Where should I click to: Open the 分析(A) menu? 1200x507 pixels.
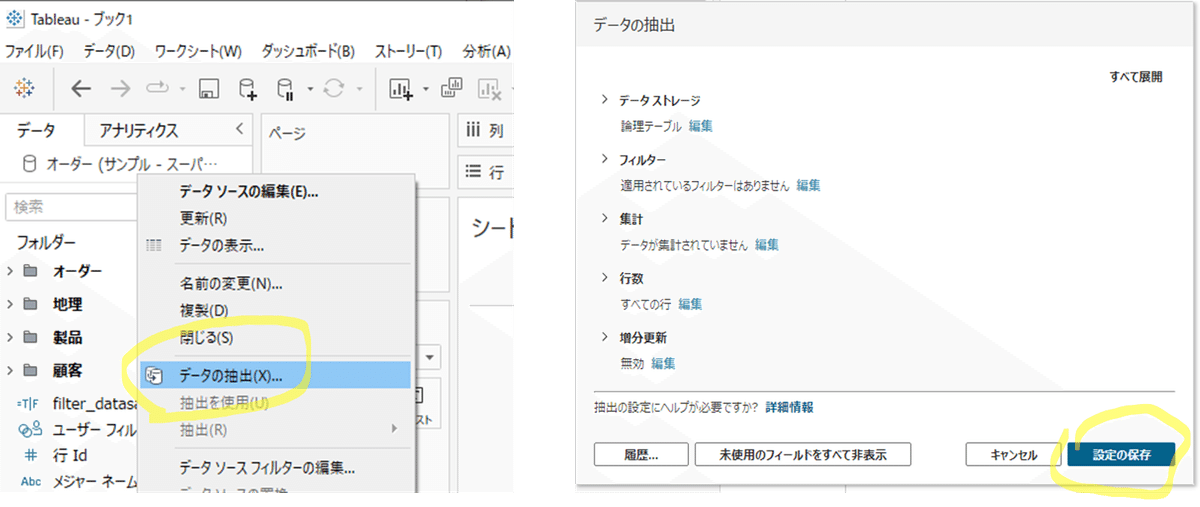pos(487,51)
